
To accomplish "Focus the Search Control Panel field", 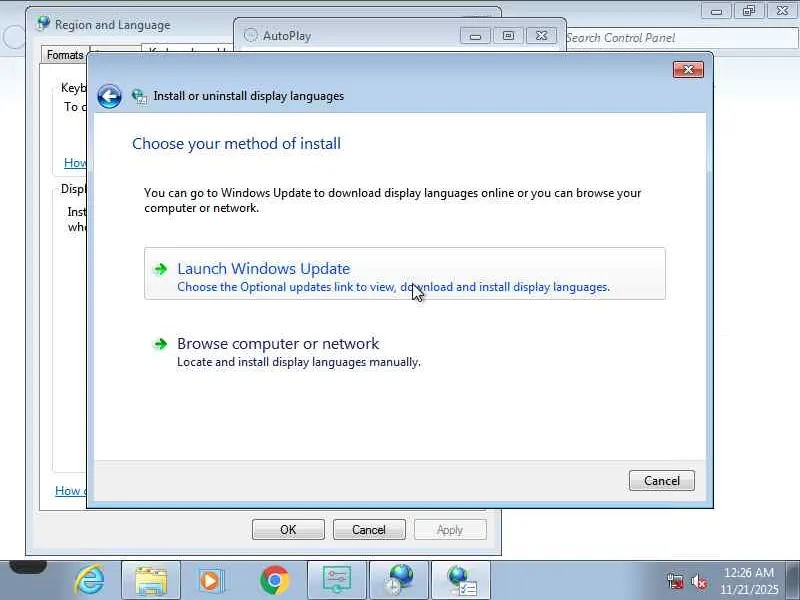I will coord(681,38).
